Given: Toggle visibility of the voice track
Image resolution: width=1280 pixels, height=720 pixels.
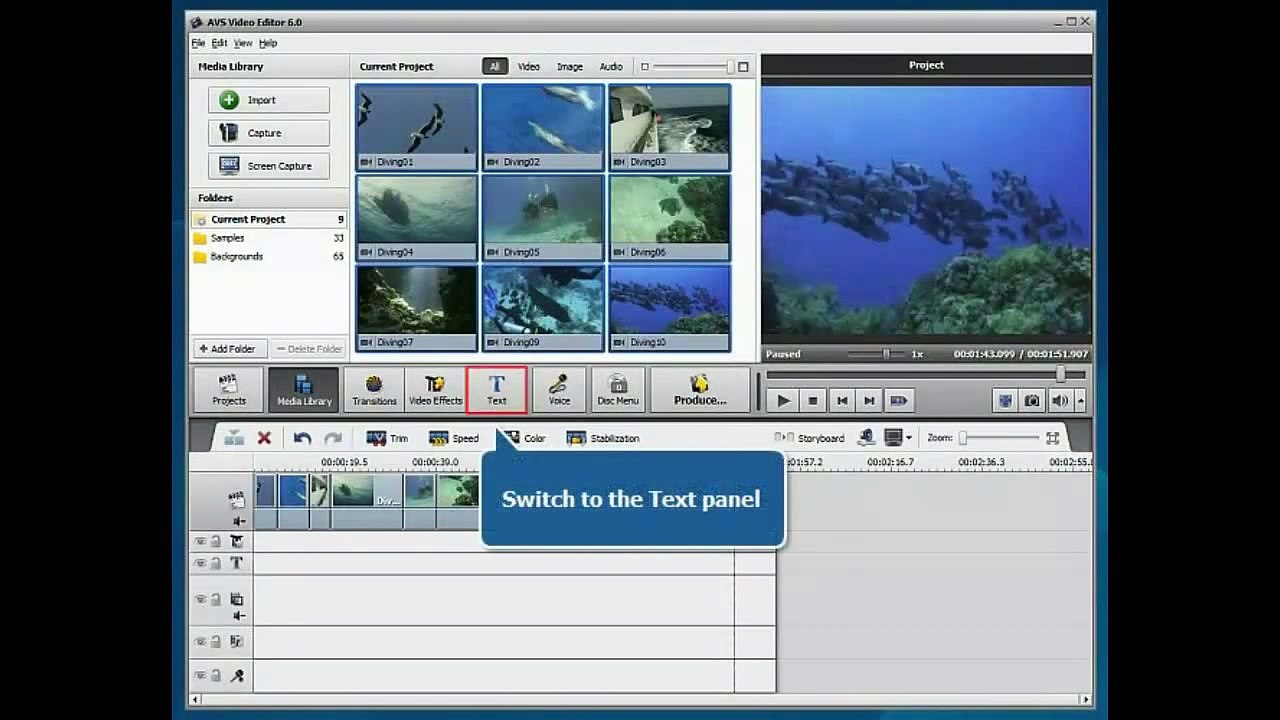Looking at the screenshot, I should point(200,676).
